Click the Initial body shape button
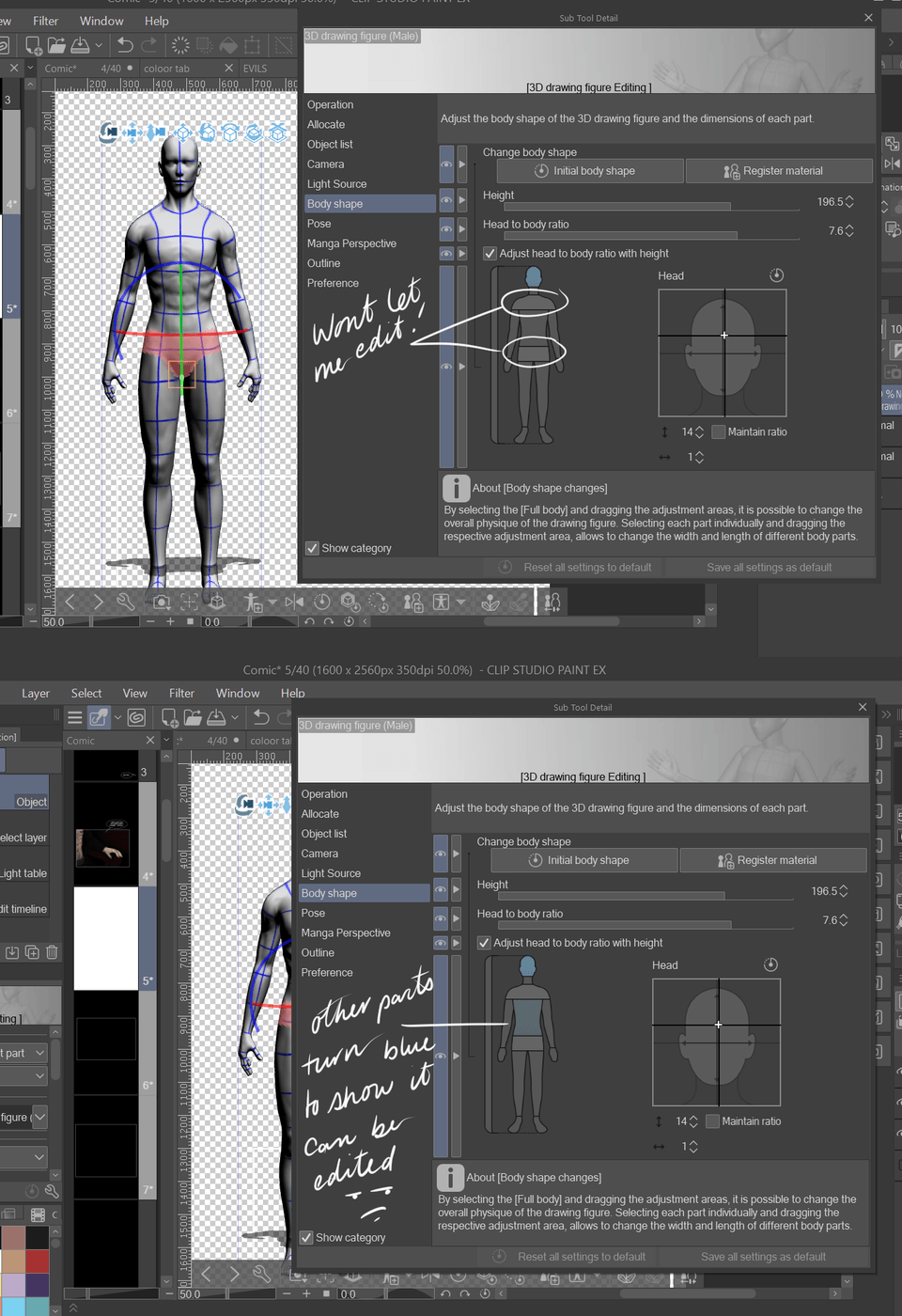Viewport: 902px width, 1316px height. coord(589,170)
